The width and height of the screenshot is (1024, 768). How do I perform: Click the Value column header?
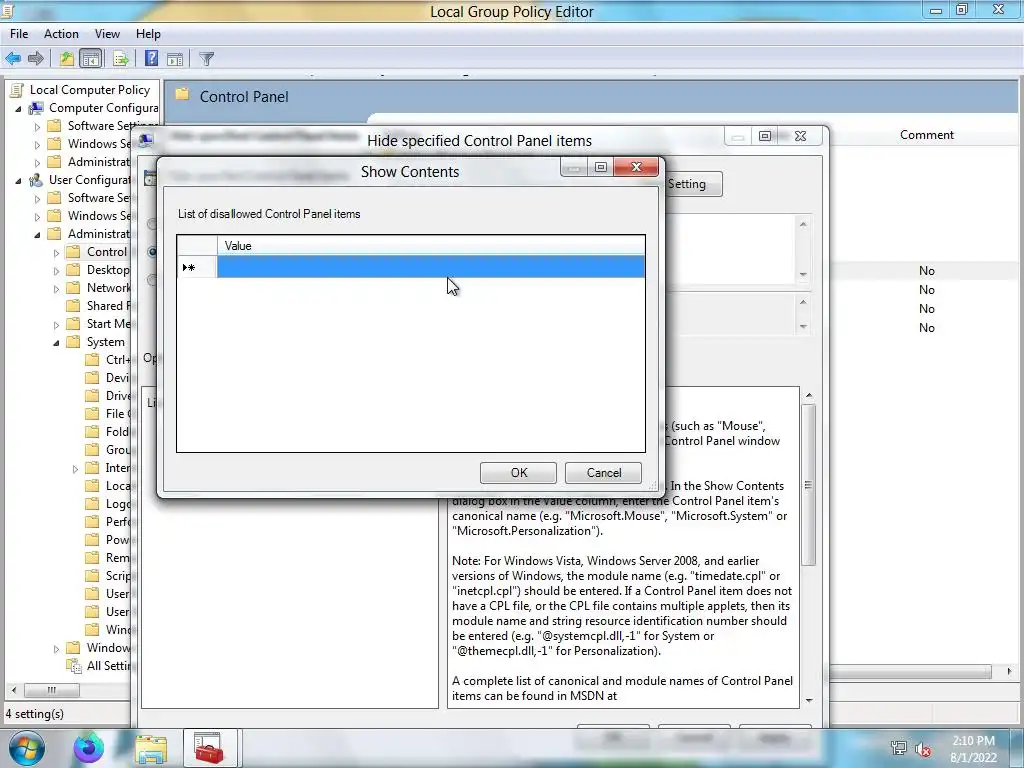point(431,246)
